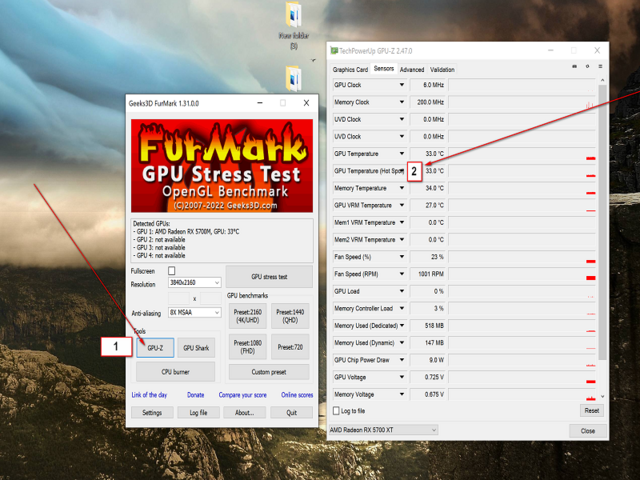
Task: Open the Advanced tab in GPU-Z
Action: click(x=411, y=70)
